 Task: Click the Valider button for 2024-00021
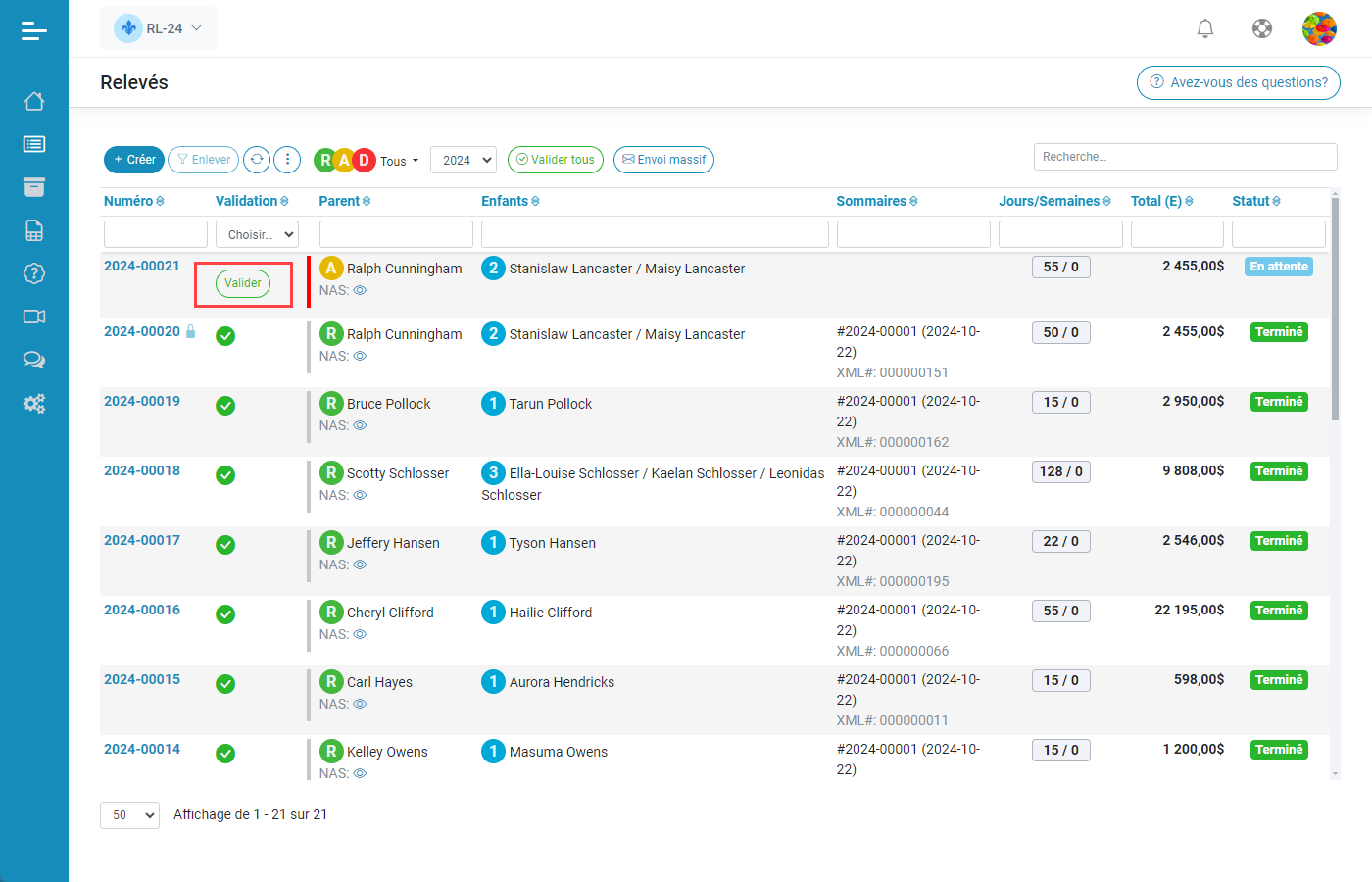243,283
